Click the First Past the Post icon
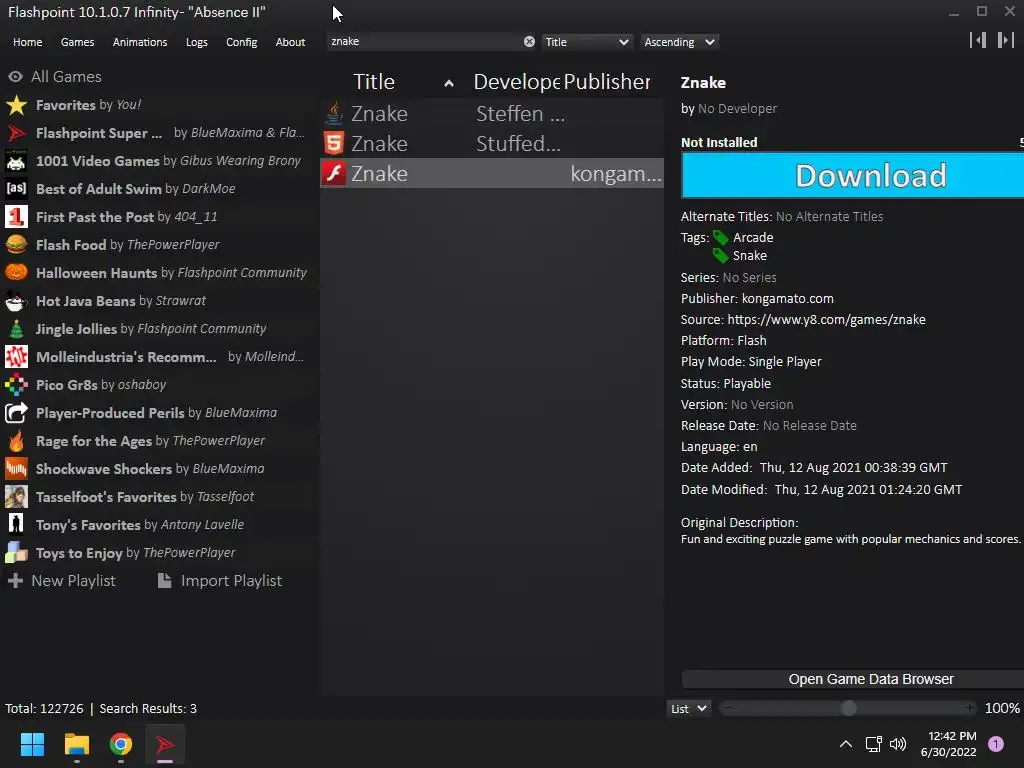This screenshot has height=768, width=1024. [x=16, y=217]
